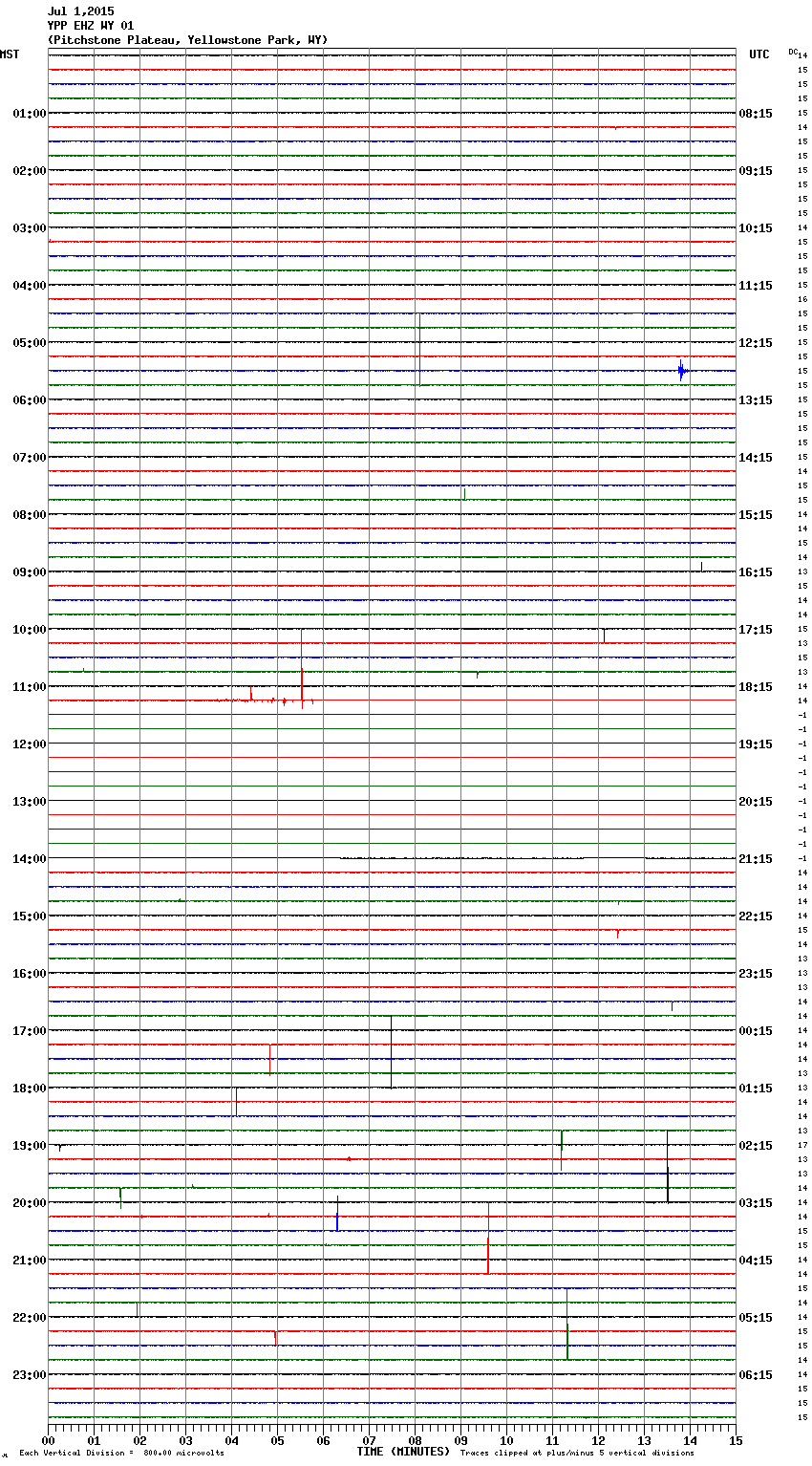Click the date text 'Jul 1,2015'
The height and width of the screenshot is (1466, 812).
pos(80,11)
